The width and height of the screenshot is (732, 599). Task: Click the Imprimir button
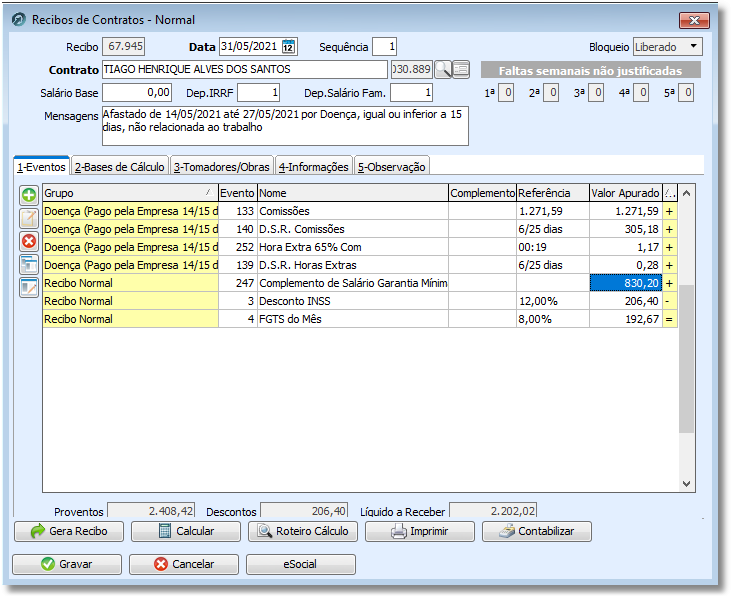[420, 531]
